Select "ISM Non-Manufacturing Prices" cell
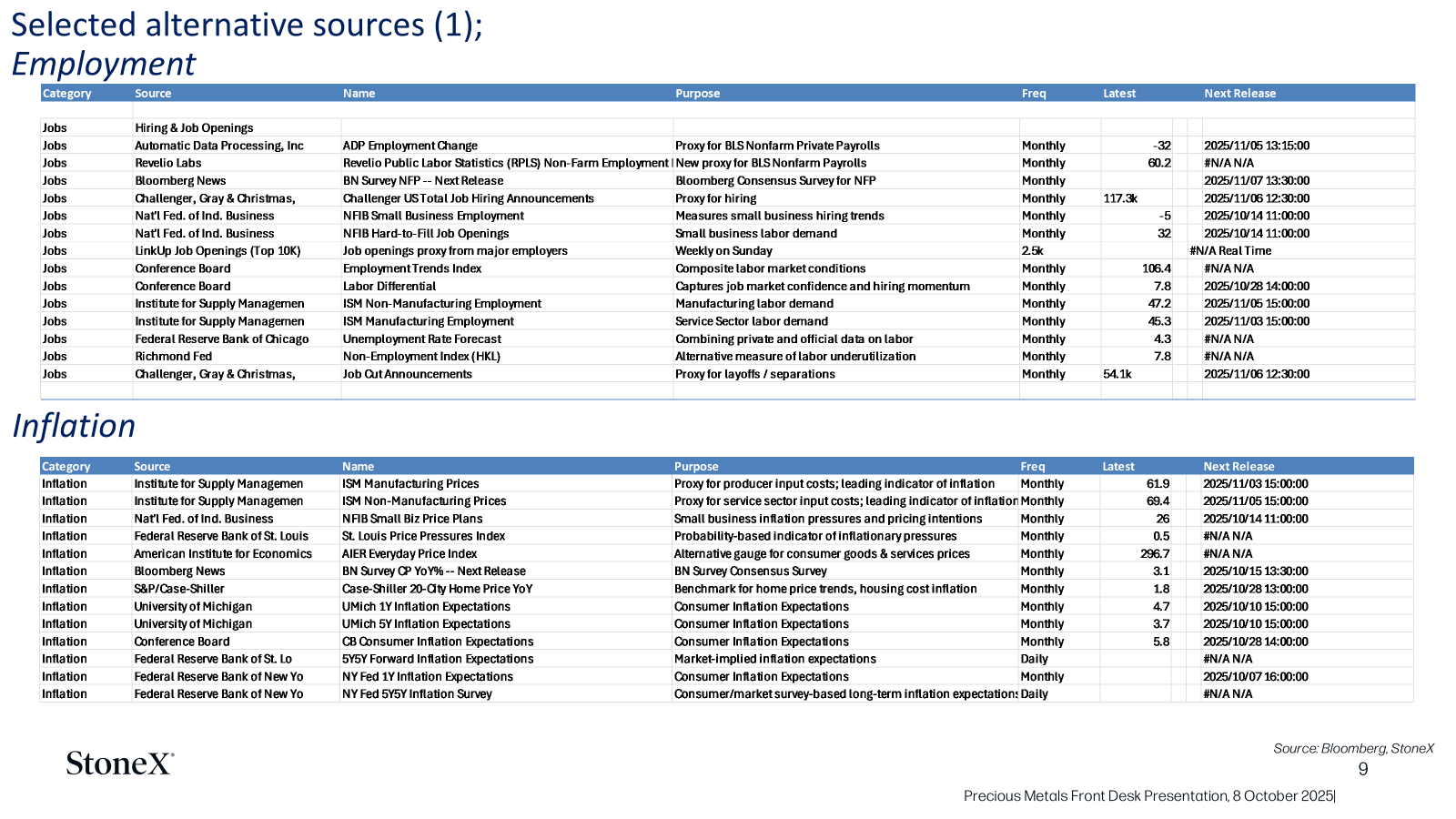 [x=424, y=501]
